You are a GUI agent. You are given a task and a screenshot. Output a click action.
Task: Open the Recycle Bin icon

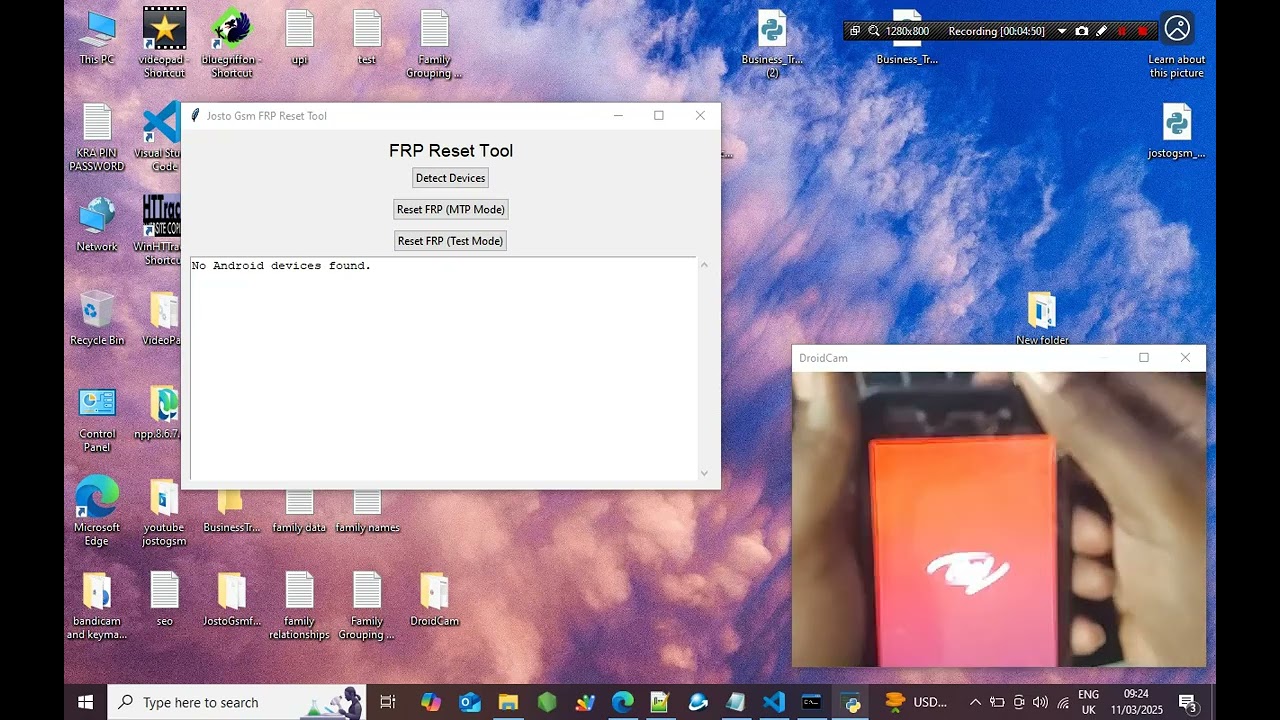pos(97,318)
